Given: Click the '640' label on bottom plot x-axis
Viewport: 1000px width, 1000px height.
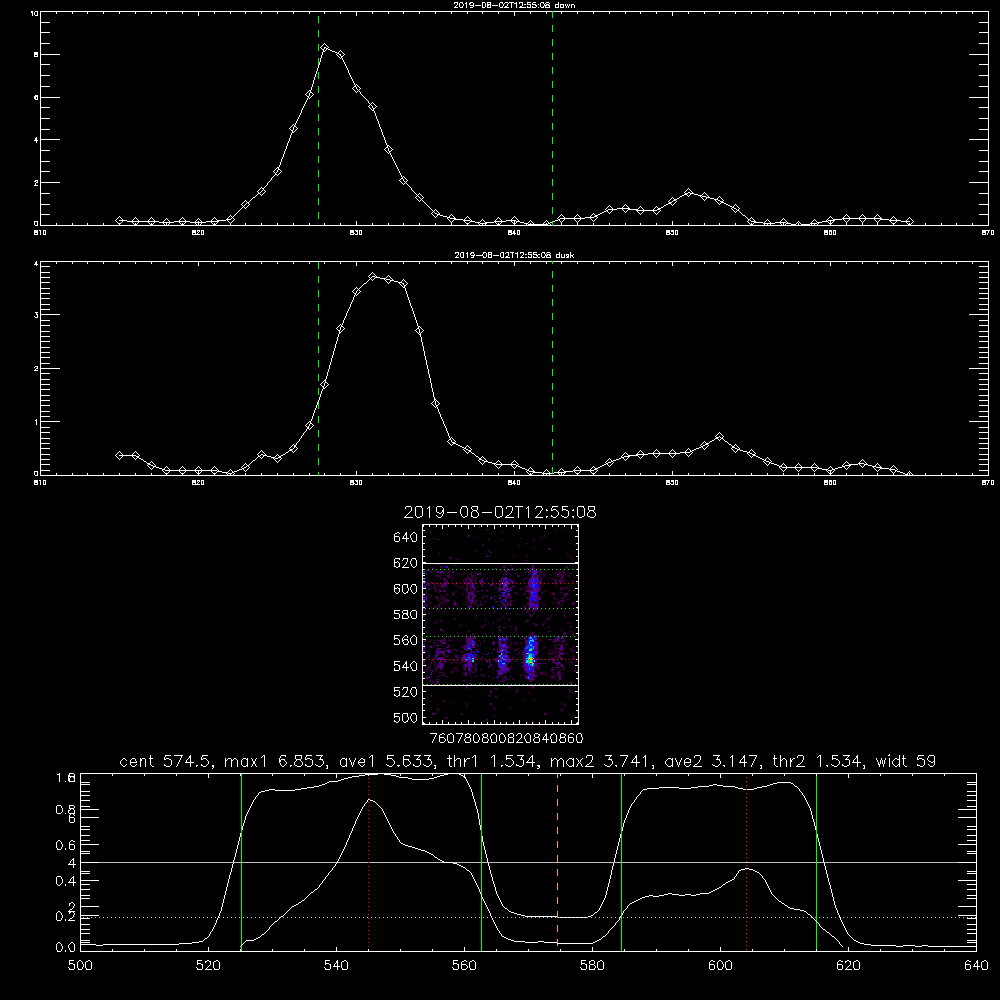Looking at the screenshot, I should (x=976, y=966).
